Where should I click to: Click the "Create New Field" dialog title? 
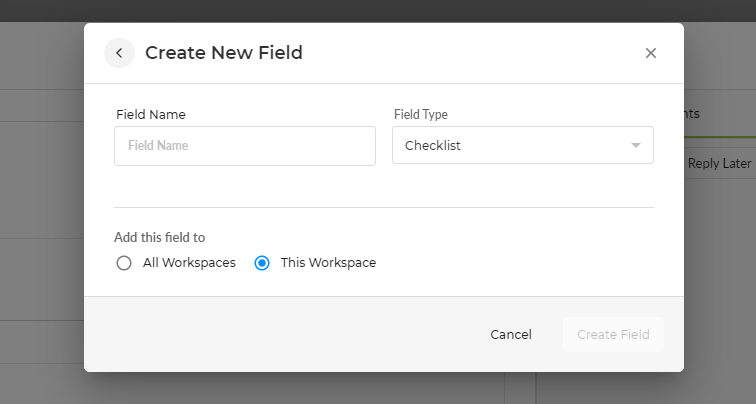tap(224, 53)
